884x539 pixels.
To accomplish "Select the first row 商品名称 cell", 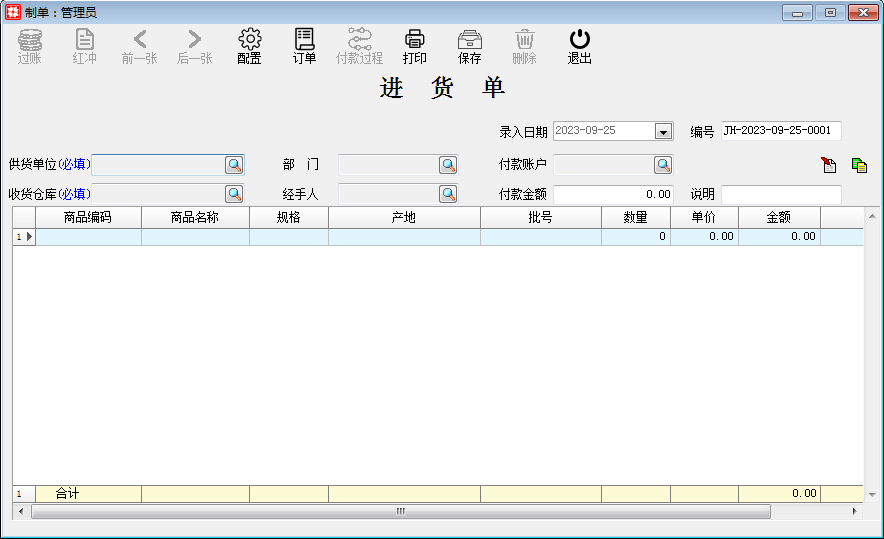I will [195, 237].
